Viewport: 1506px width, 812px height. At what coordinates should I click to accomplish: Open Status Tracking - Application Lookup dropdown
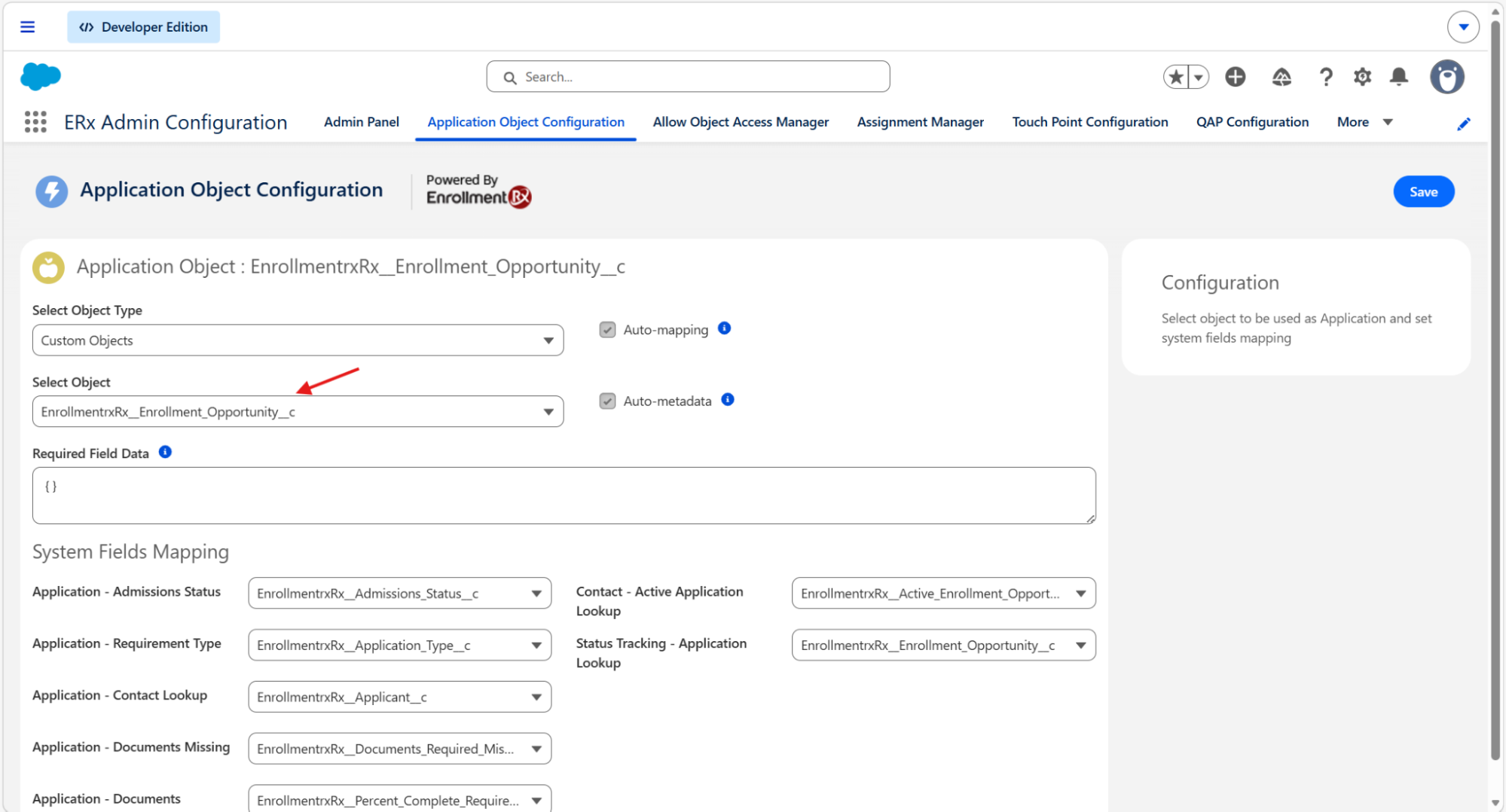pos(944,646)
